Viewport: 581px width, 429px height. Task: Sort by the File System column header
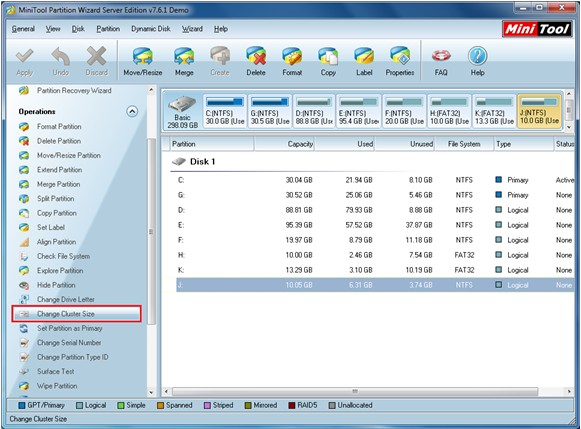(464, 144)
